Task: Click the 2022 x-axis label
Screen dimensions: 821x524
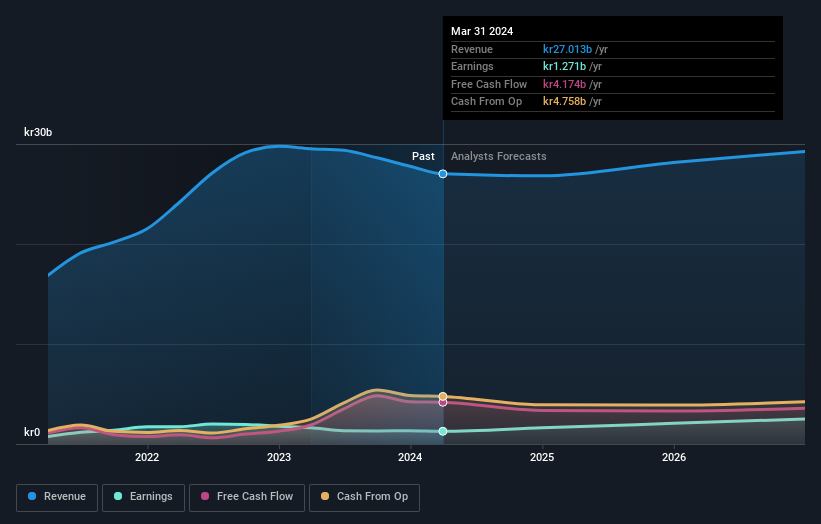Action: point(147,458)
